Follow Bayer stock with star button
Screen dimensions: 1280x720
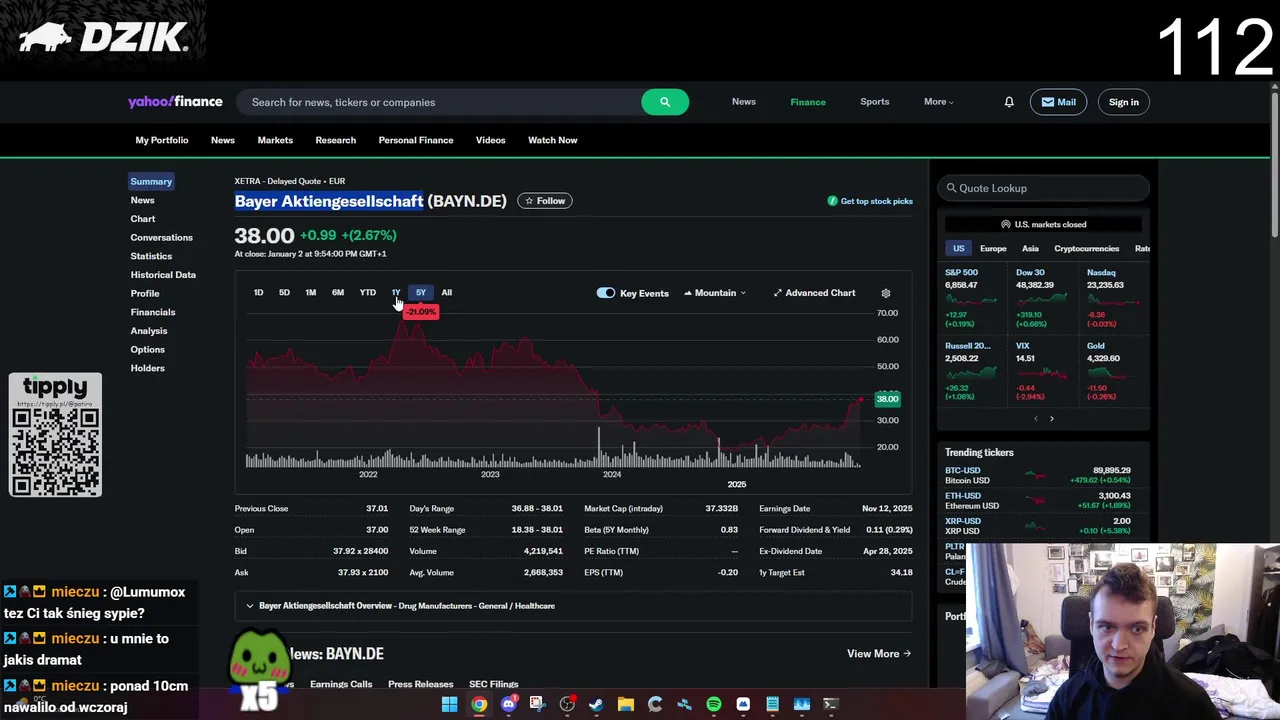545,201
